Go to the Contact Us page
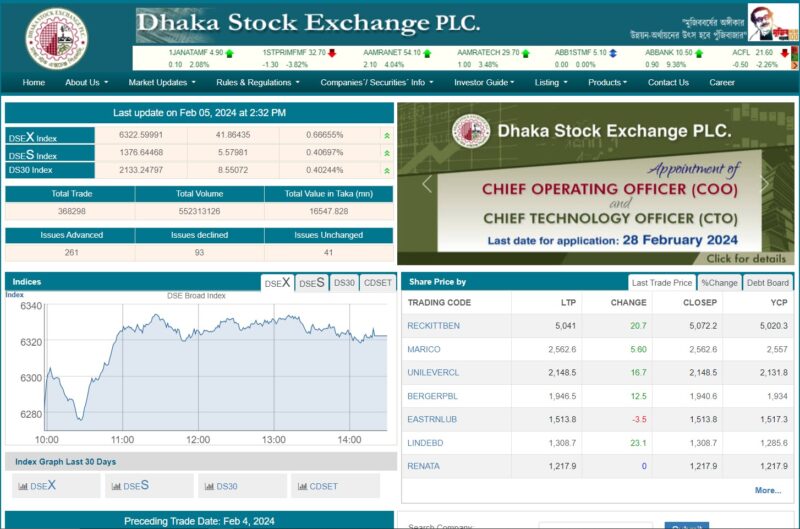Viewport: 800px width, 529px height. (668, 82)
